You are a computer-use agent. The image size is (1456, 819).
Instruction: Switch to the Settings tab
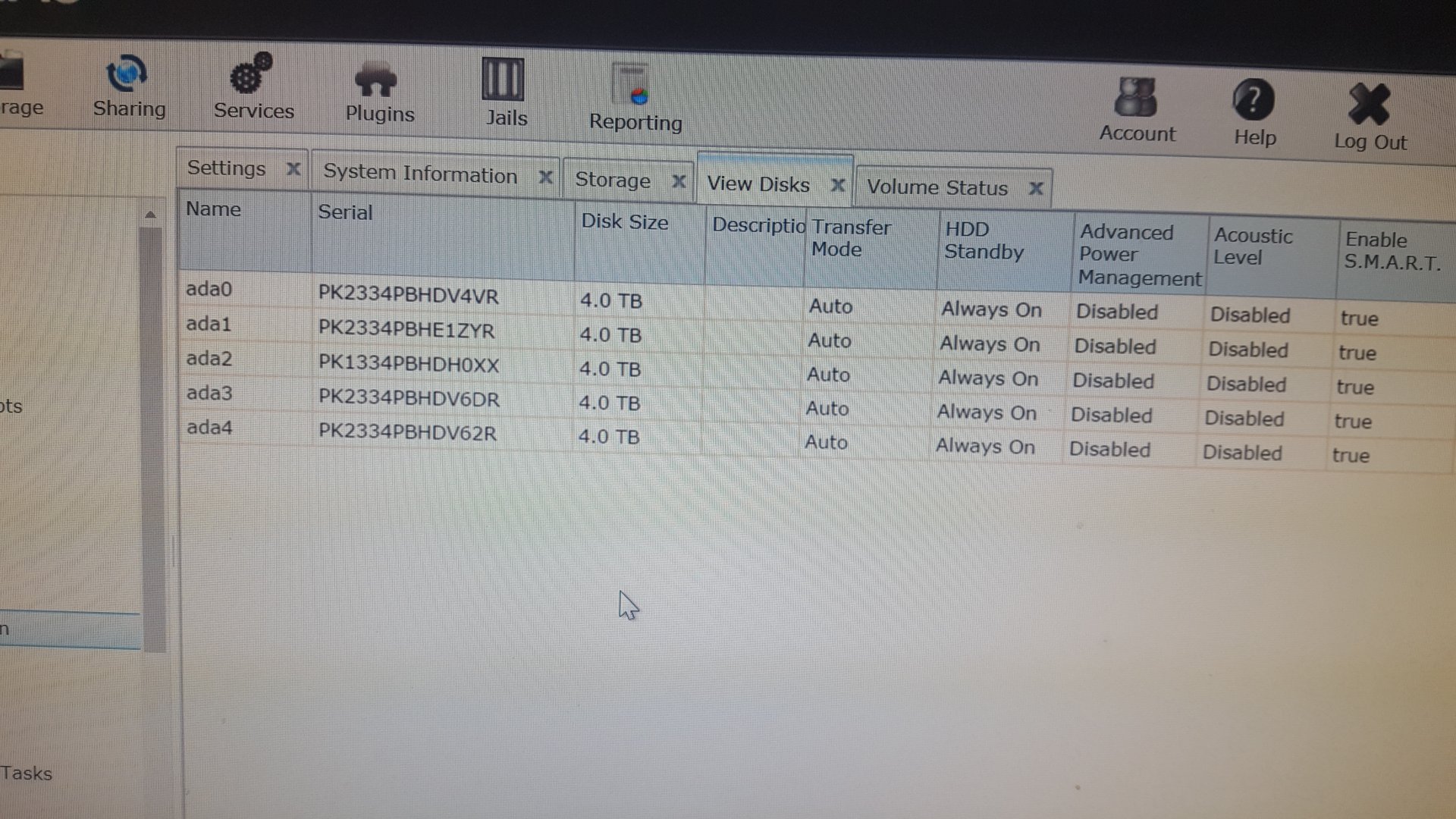[226, 168]
